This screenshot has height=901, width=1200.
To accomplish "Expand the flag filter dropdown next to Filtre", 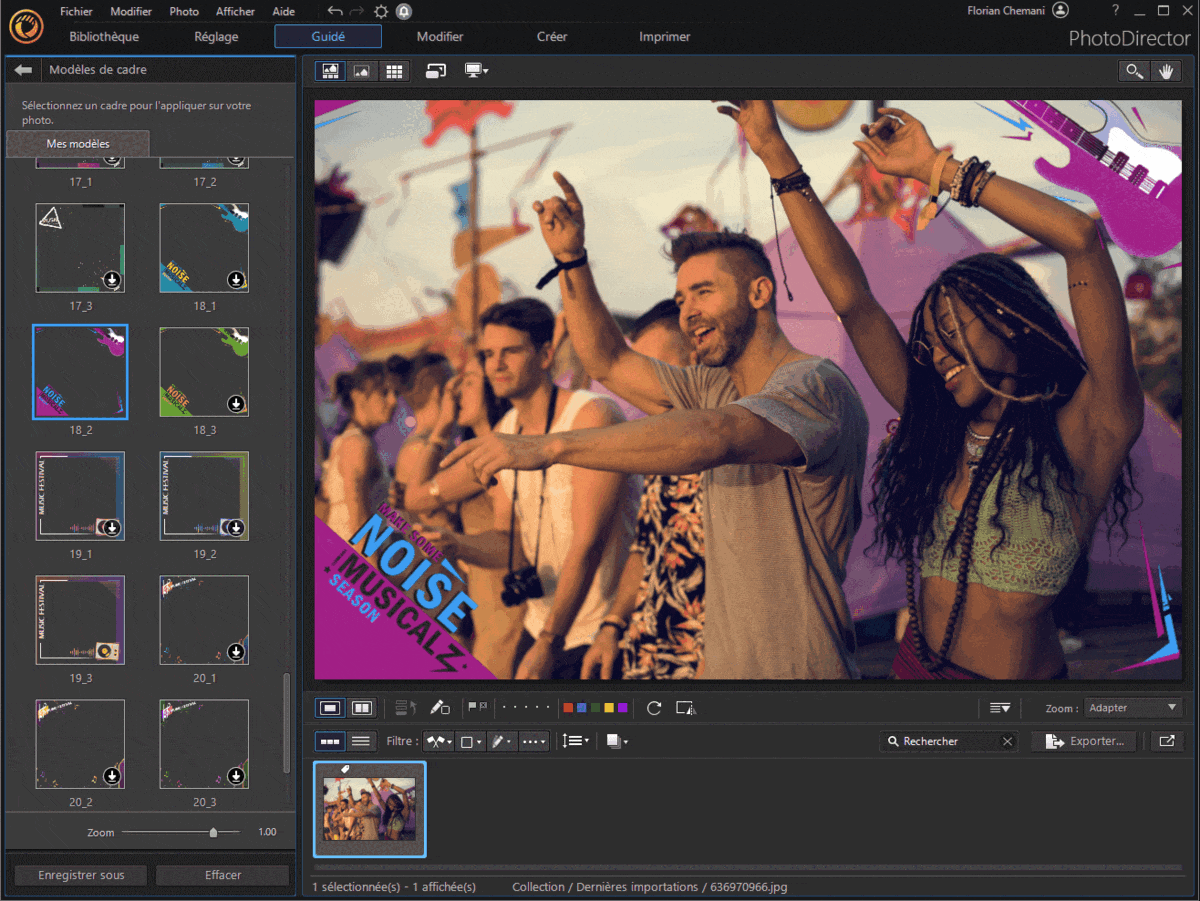I will [x=438, y=741].
